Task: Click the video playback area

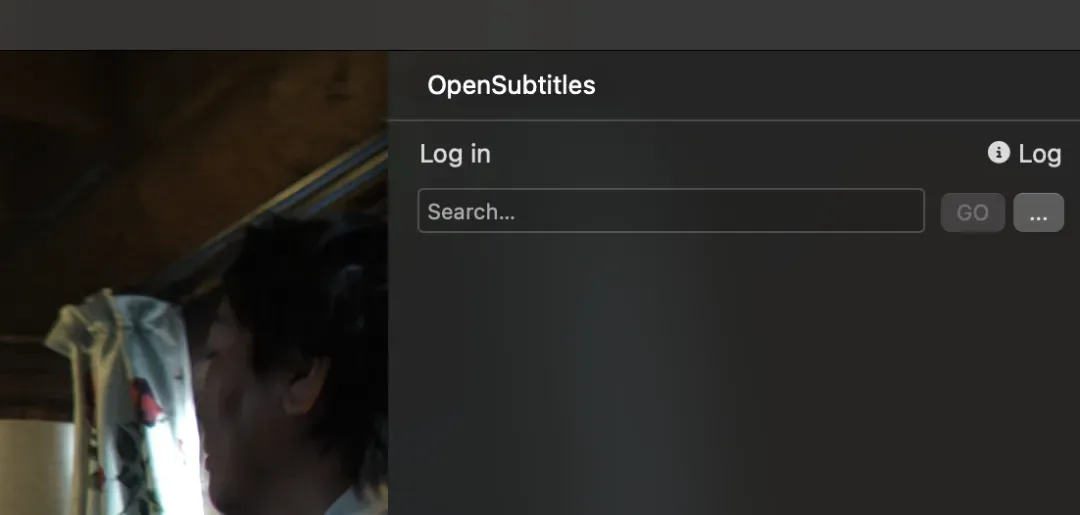Action: 194,282
